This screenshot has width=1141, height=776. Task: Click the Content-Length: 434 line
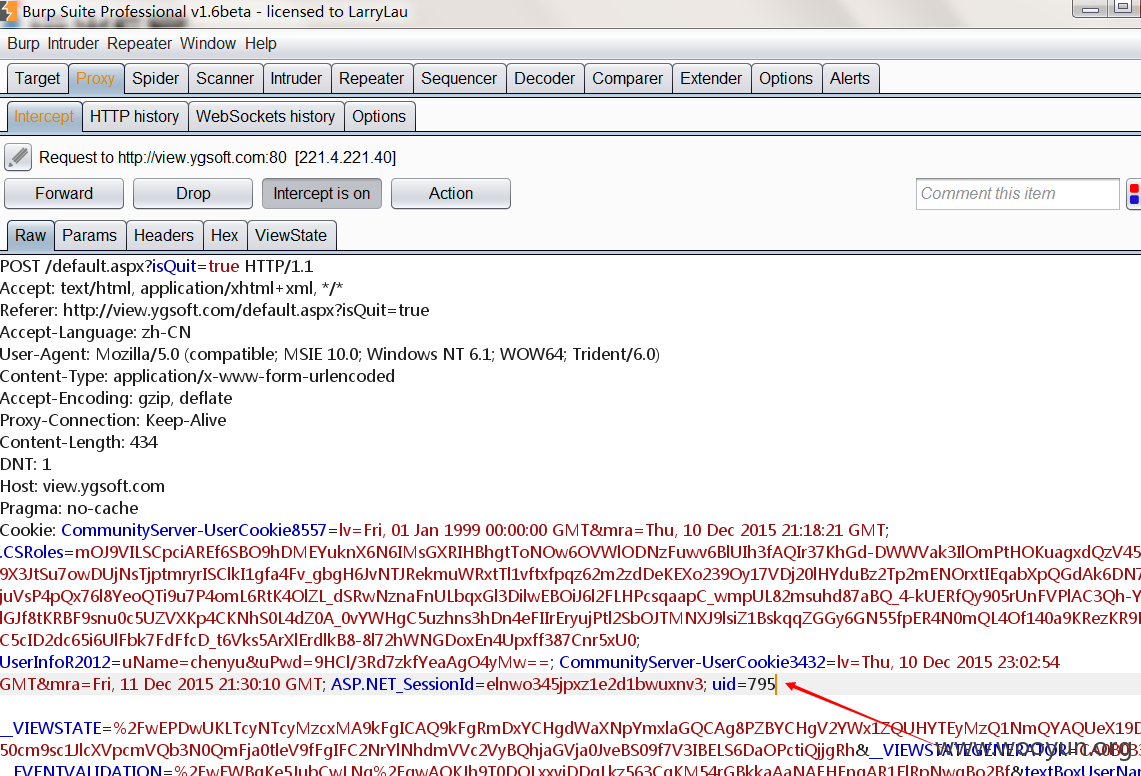79,442
